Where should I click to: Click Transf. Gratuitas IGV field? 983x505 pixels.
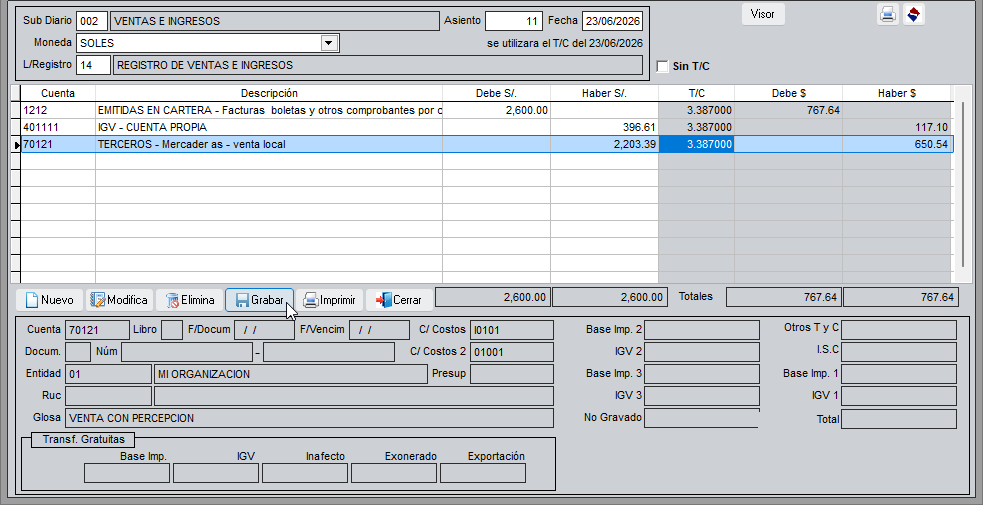[x=216, y=473]
